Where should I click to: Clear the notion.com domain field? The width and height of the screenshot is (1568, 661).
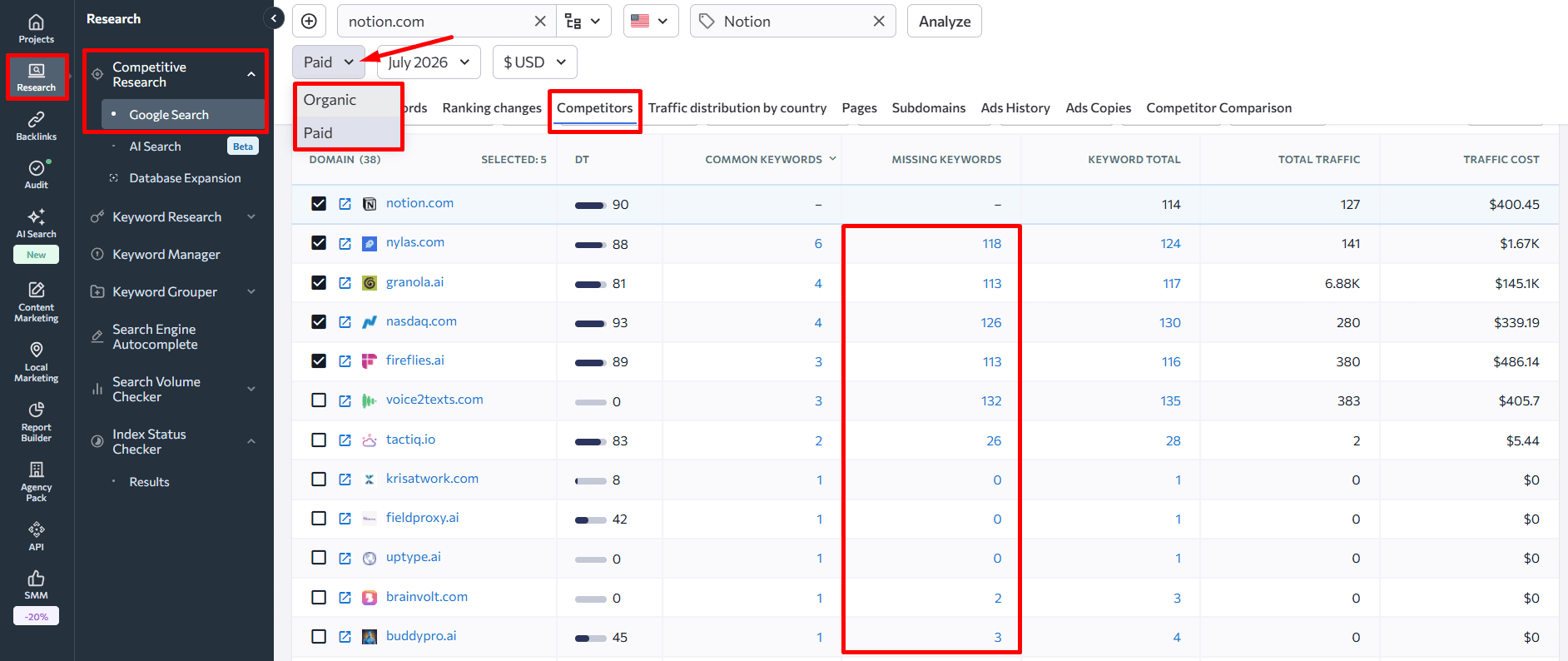(540, 21)
